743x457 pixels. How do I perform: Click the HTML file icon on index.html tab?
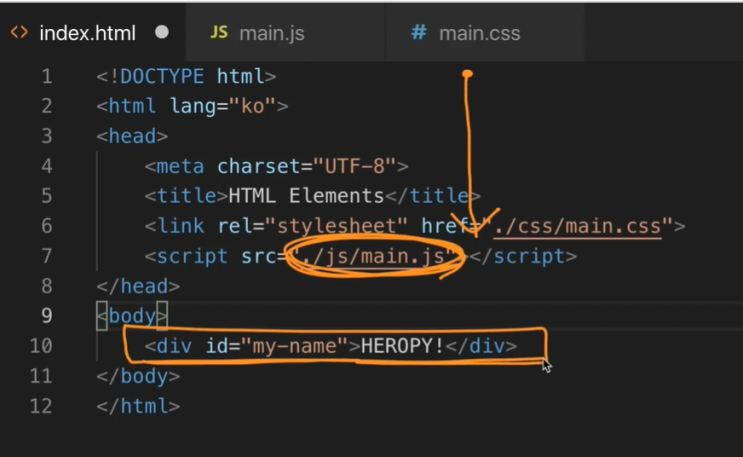pyautogui.click(x=19, y=33)
